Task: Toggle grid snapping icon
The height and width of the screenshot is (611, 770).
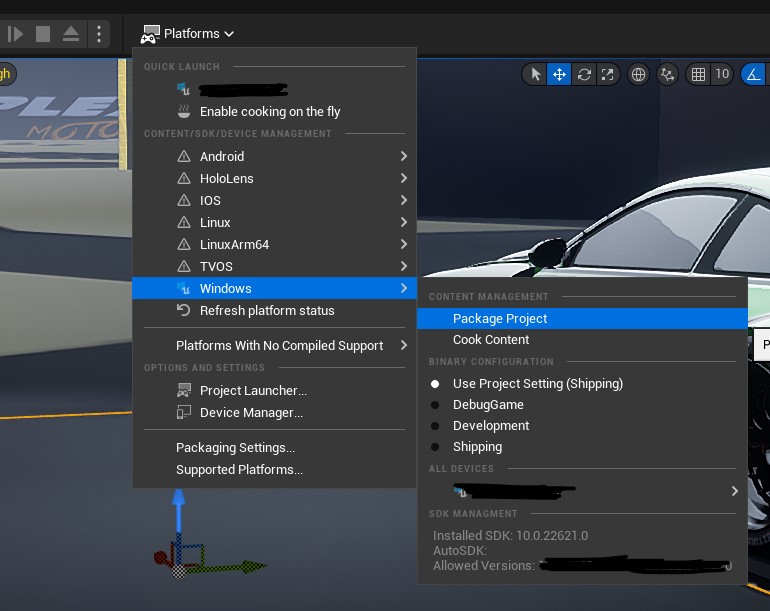Action: 698,74
